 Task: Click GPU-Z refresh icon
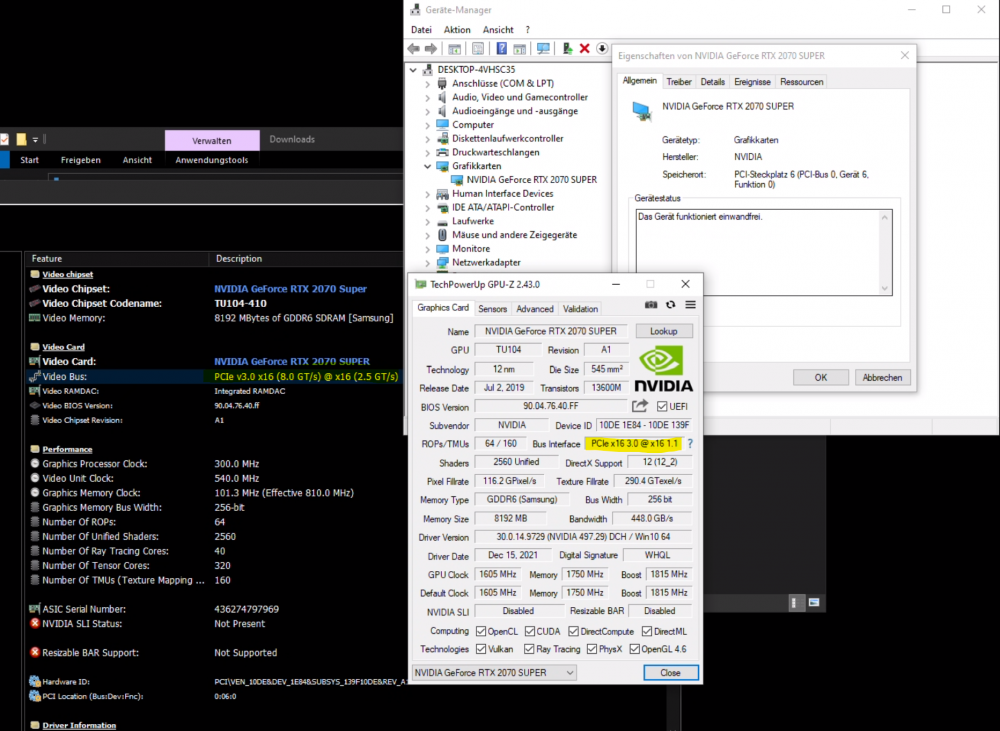pos(670,305)
